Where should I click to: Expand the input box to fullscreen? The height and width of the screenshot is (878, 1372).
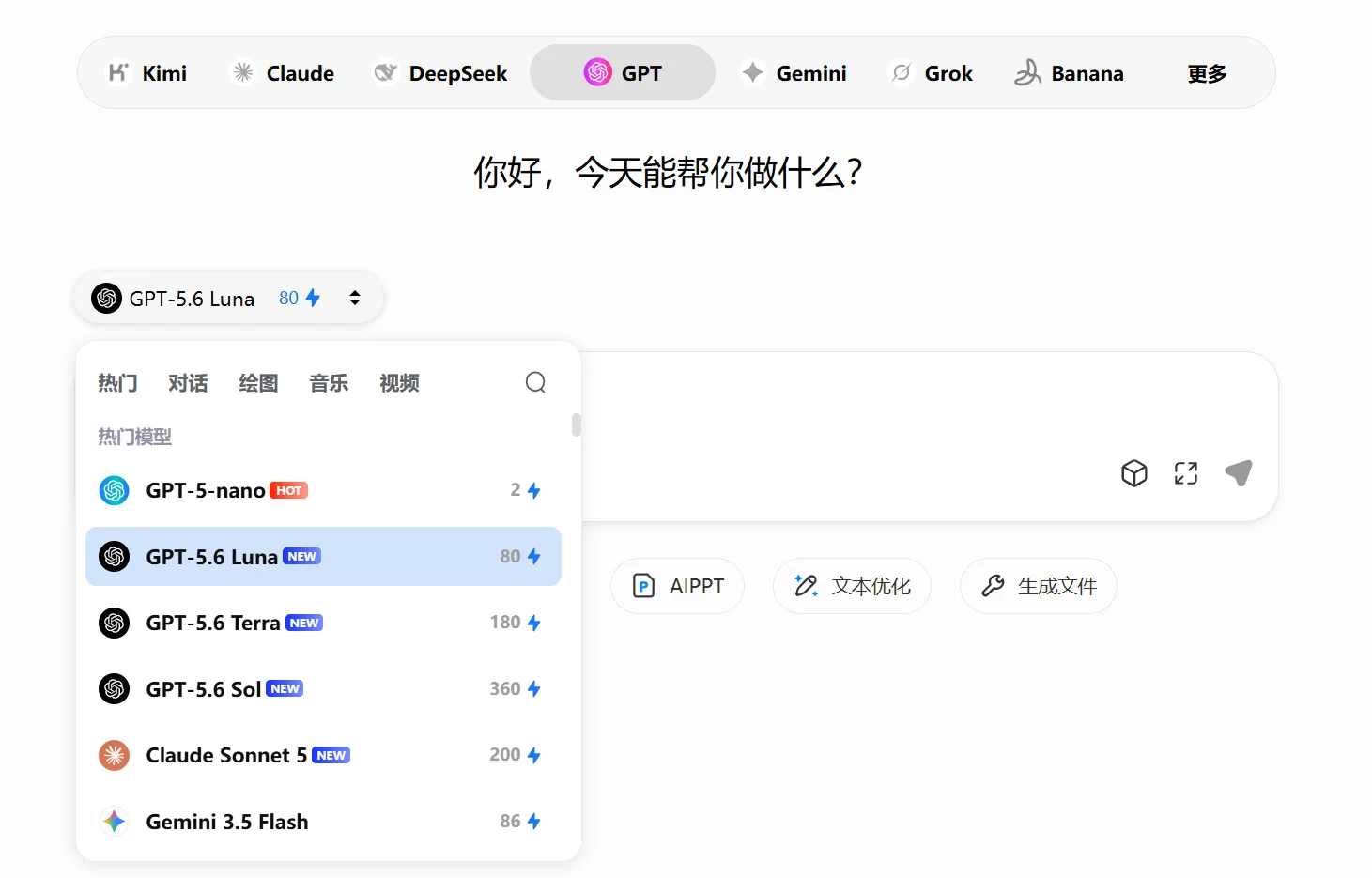point(1186,473)
